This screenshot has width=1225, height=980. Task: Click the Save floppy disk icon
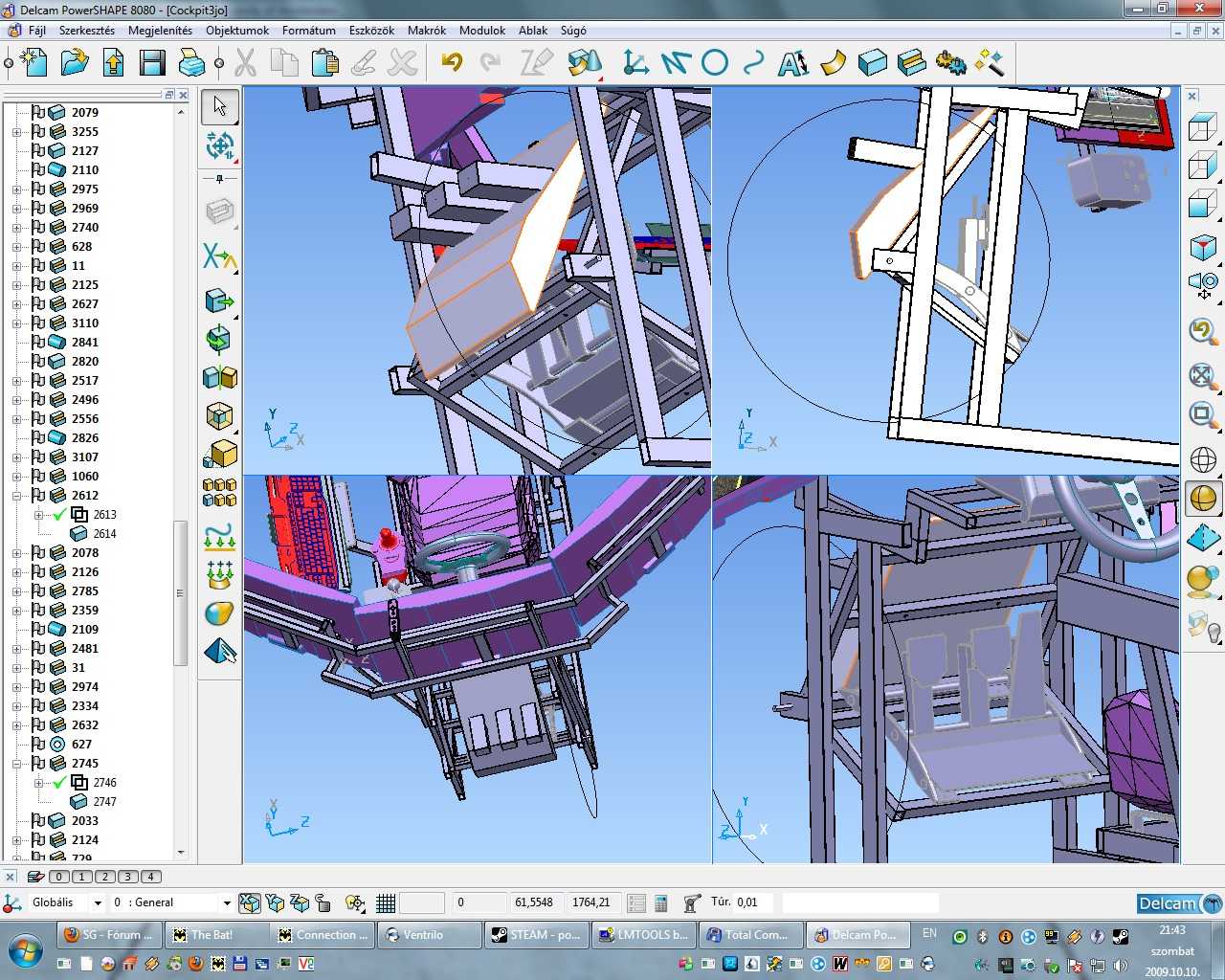tap(152, 63)
